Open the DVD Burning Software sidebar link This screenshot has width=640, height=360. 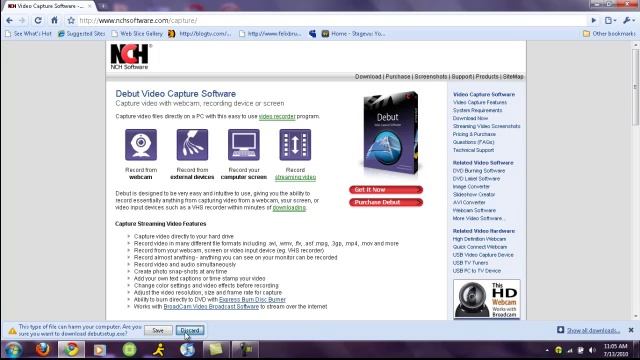[x=479, y=171]
